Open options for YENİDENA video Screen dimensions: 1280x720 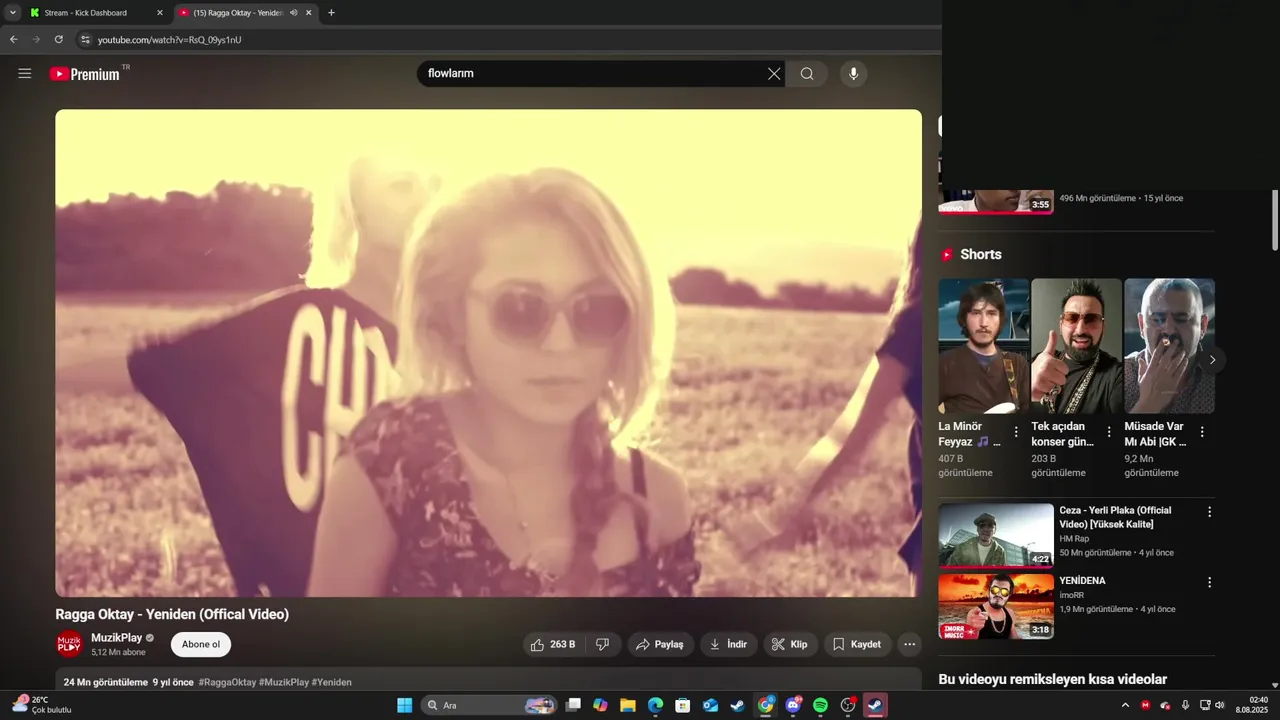1209,582
